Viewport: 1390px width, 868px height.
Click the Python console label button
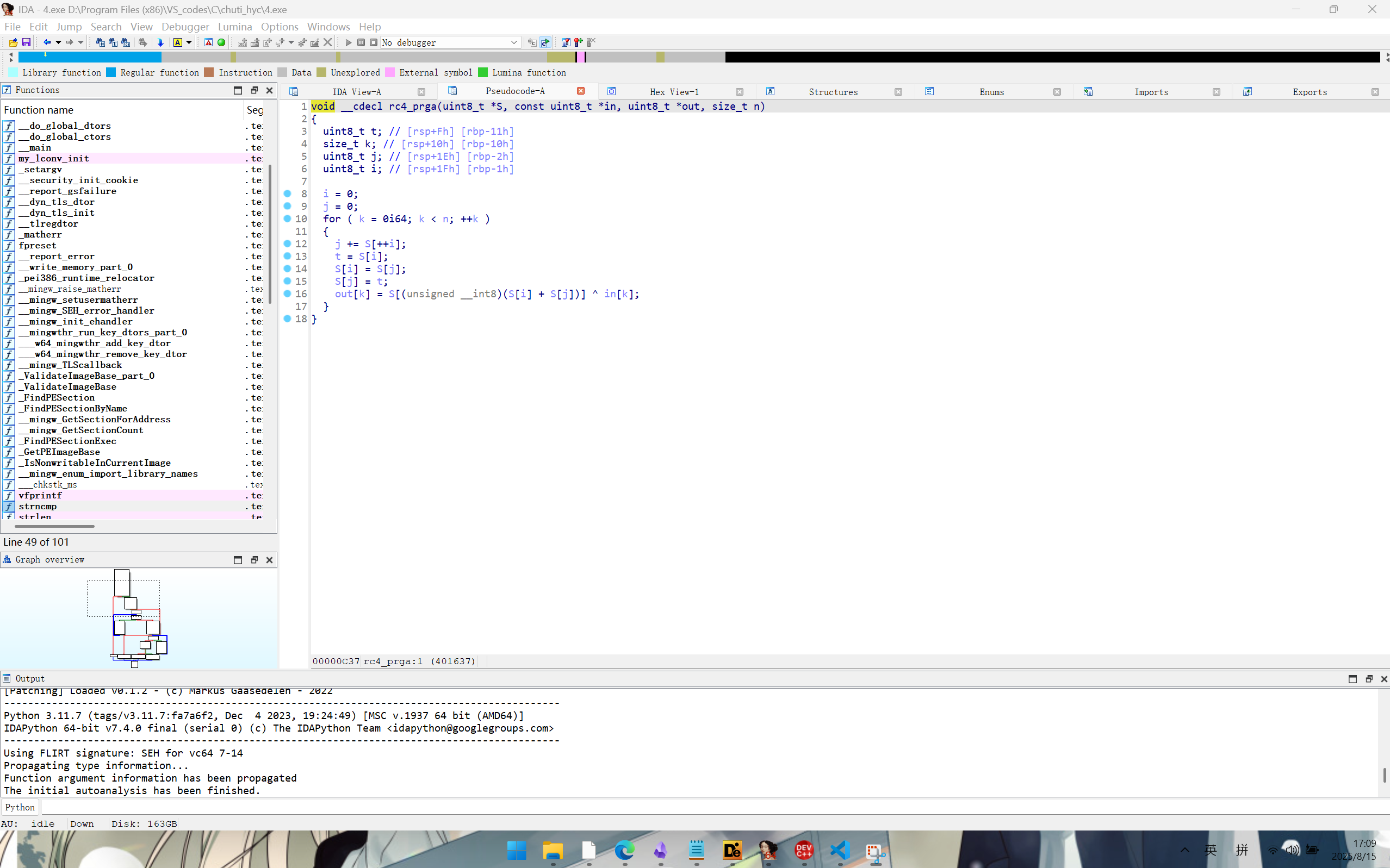(20, 807)
